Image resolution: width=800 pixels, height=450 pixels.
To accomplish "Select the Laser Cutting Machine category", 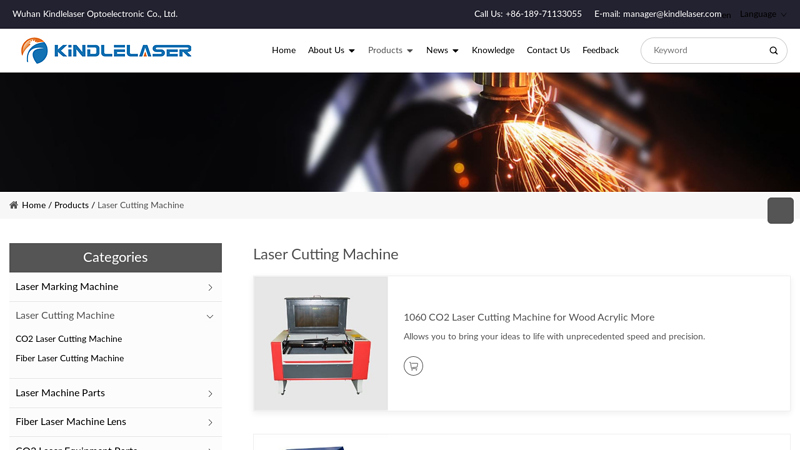I will [x=65, y=315].
